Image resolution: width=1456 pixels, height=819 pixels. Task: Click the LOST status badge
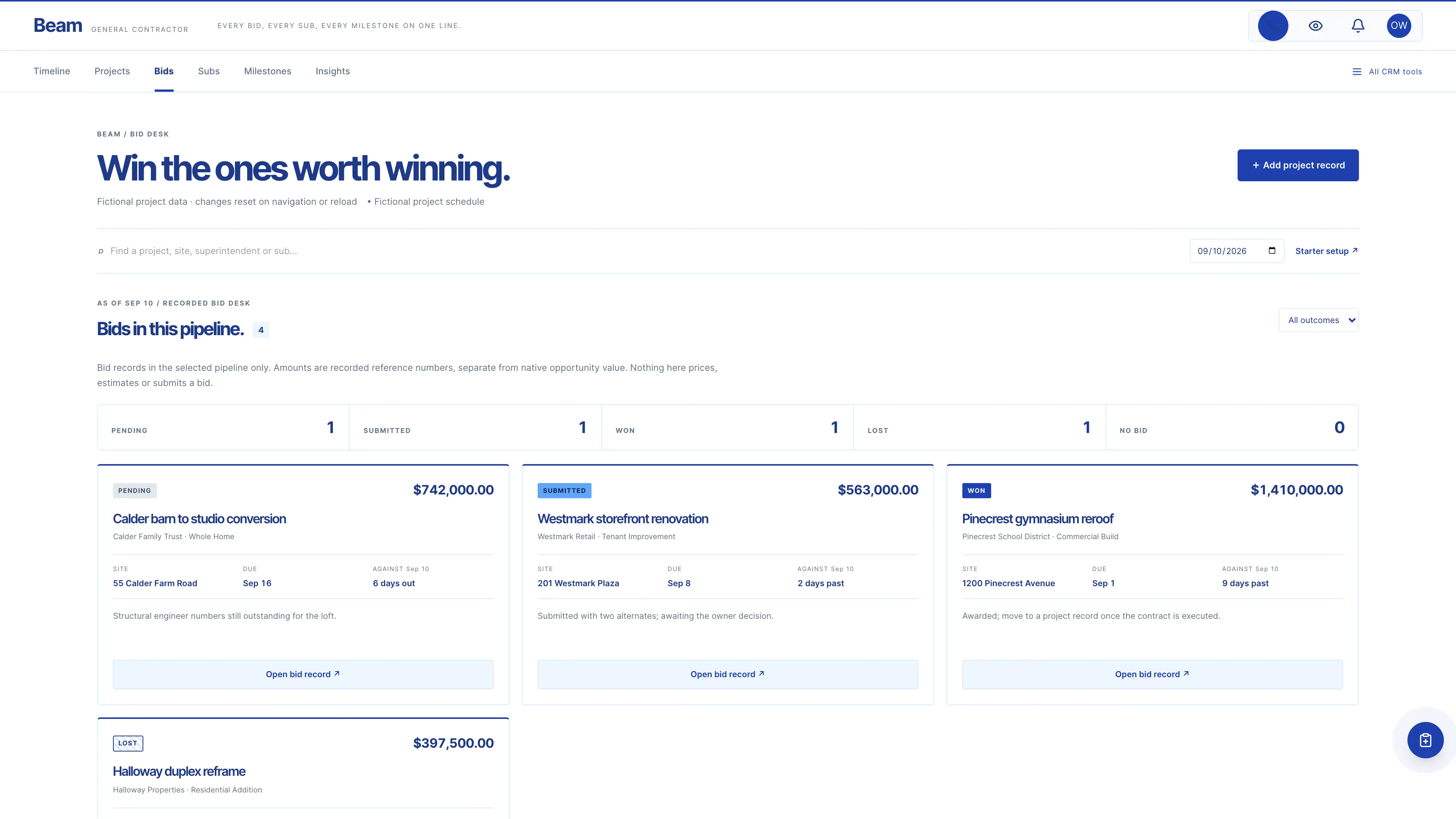pyautogui.click(x=128, y=743)
